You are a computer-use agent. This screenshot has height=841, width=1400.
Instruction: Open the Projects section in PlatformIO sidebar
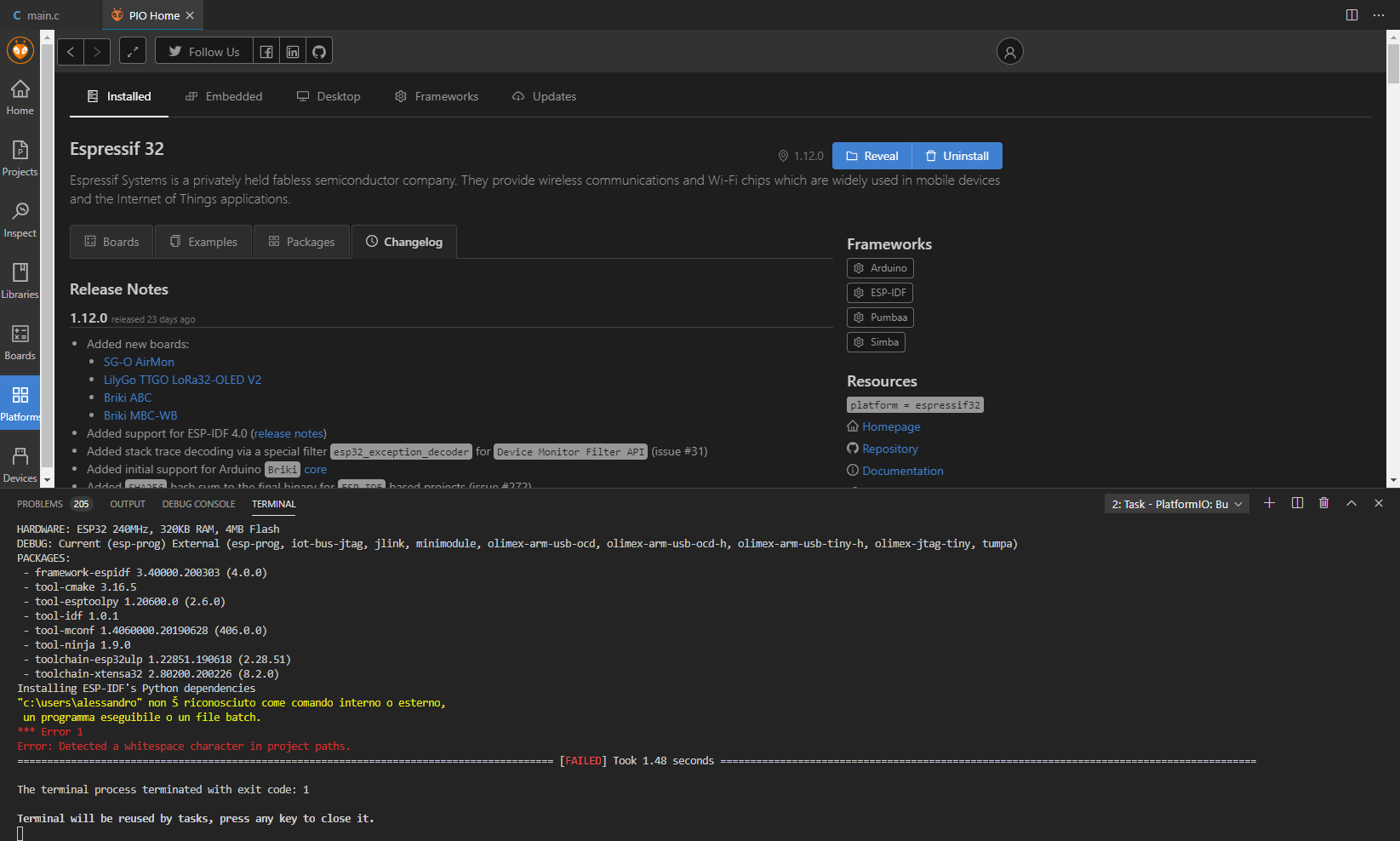[20, 157]
